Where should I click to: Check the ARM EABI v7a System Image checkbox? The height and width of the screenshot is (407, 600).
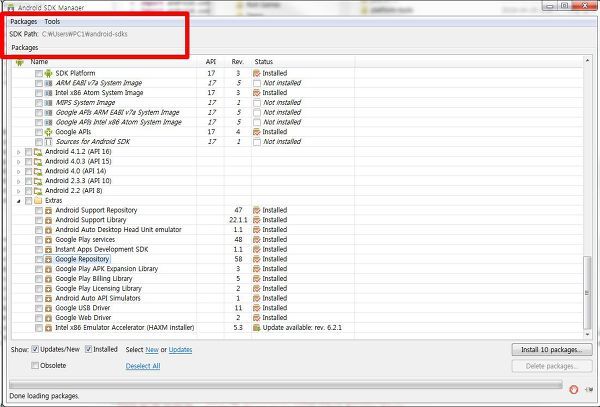point(39,83)
